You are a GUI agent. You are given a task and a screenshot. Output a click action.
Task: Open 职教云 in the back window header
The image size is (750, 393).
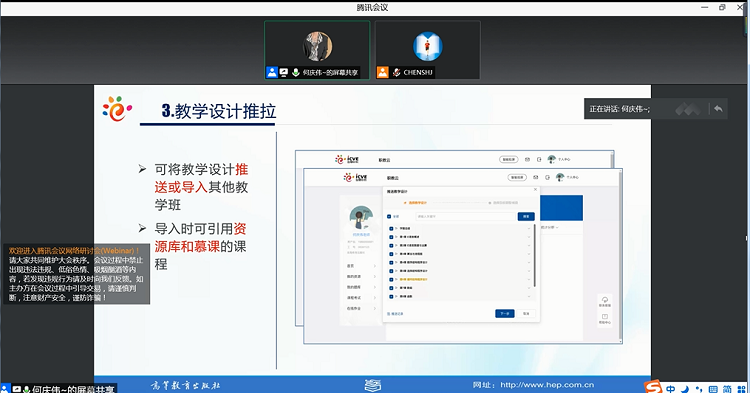[385, 160]
